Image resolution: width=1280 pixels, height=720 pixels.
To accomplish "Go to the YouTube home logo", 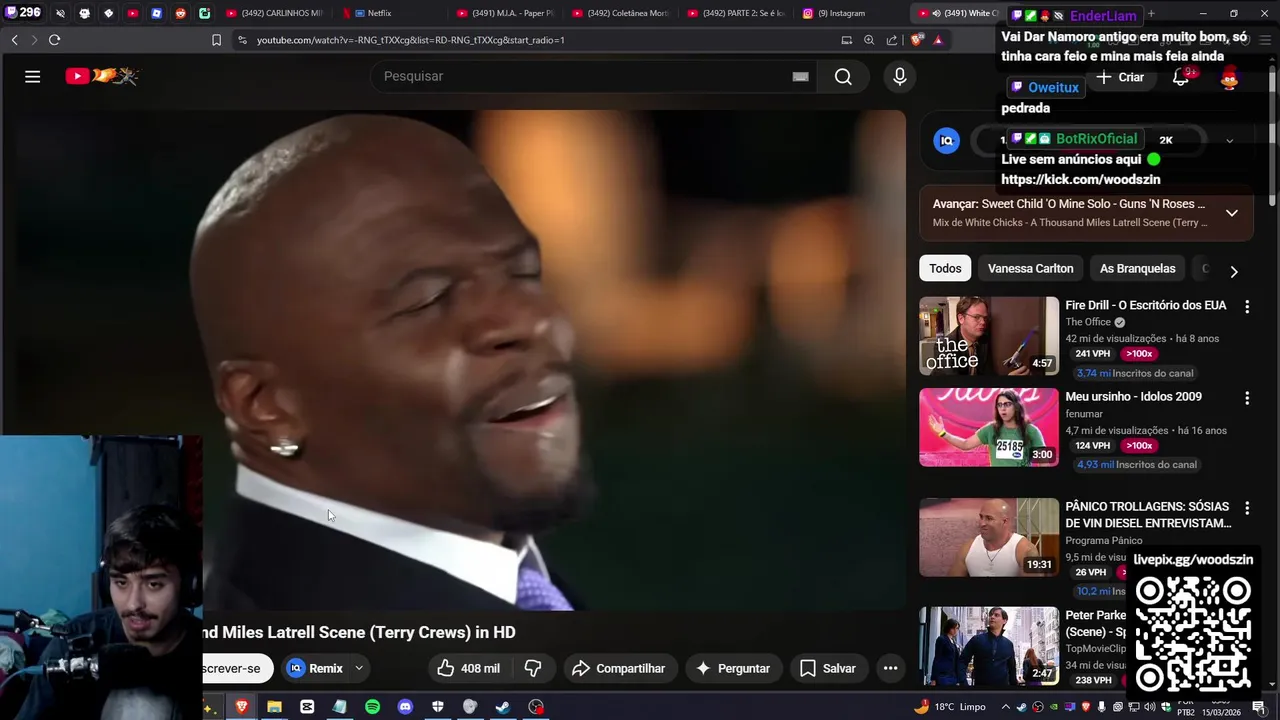I will [102, 76].
